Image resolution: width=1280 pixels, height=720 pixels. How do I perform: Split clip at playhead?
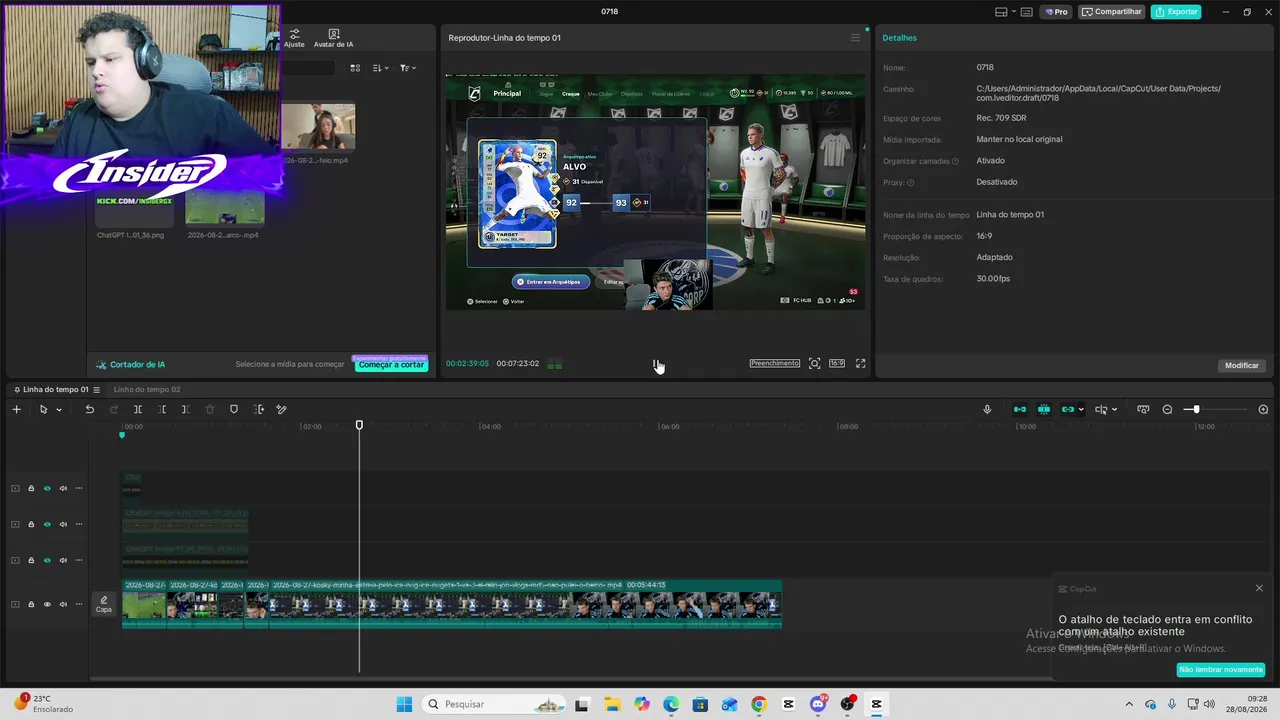click(x=138, y=409)
